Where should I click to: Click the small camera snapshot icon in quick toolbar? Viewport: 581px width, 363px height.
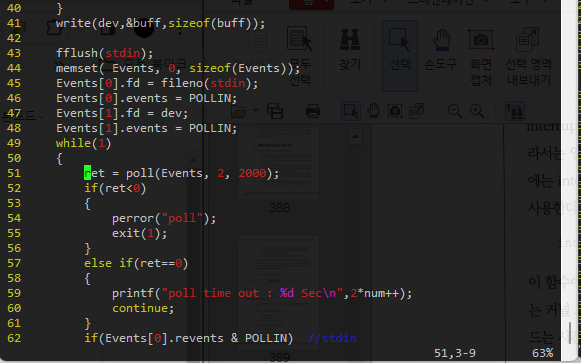pos(395,111)
